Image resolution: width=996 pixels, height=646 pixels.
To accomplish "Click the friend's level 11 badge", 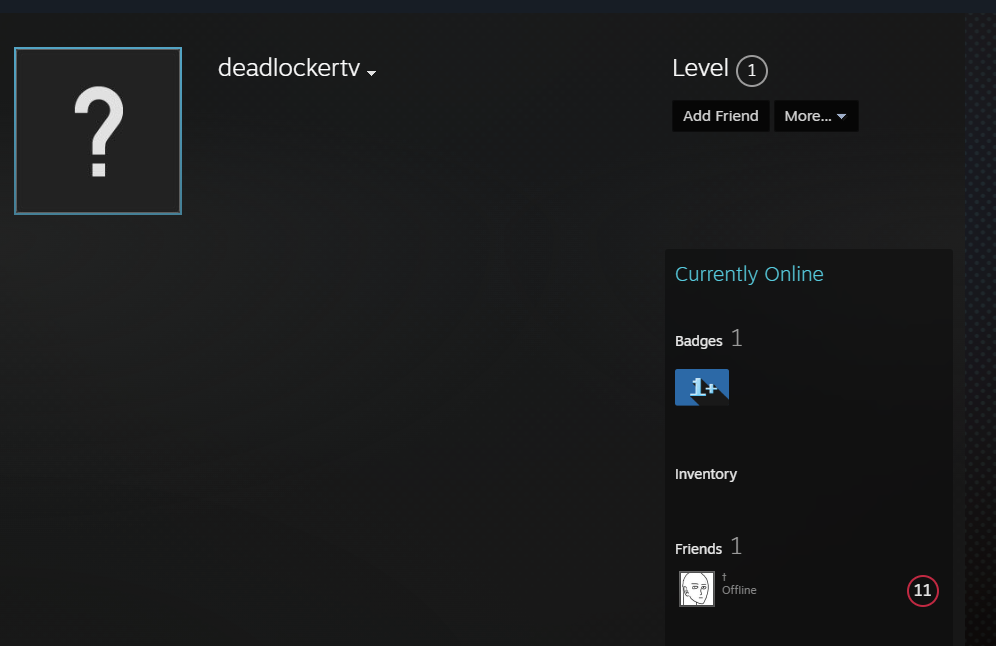I will [922, 591].
